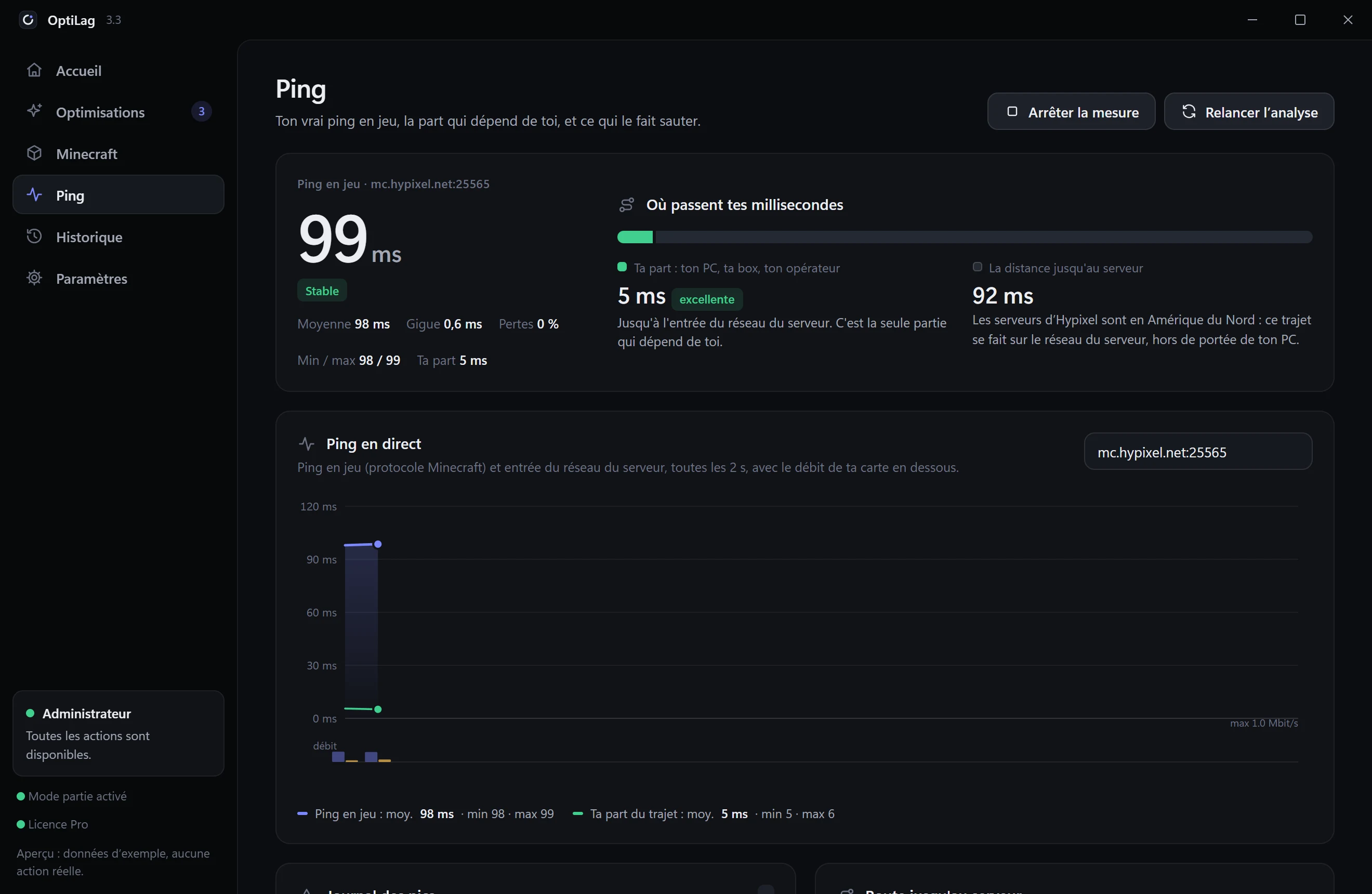Click the Ta part du trajet legend entry

[703, 814]
